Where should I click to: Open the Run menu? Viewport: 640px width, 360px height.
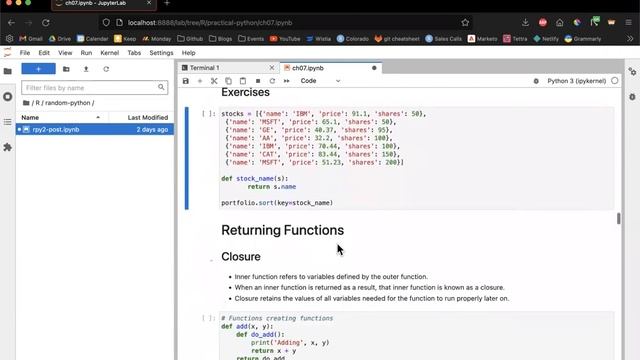coord(86,53)
